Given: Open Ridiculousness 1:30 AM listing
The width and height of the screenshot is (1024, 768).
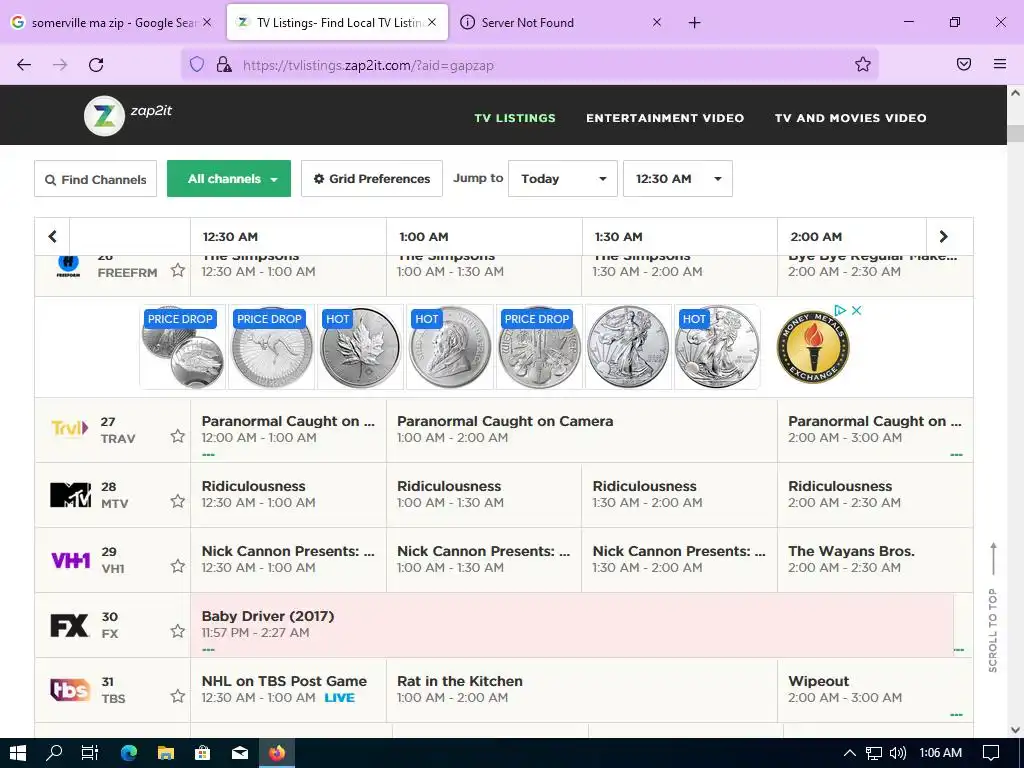Looking at the screenshot, I should [x=679, y=494].
